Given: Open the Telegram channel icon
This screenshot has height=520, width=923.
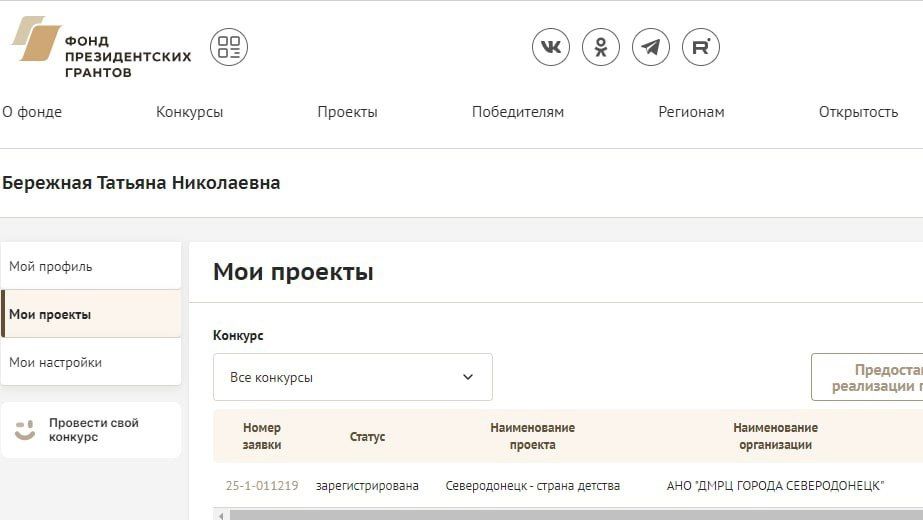Looking at the screenshot, I should coord(650,47).
